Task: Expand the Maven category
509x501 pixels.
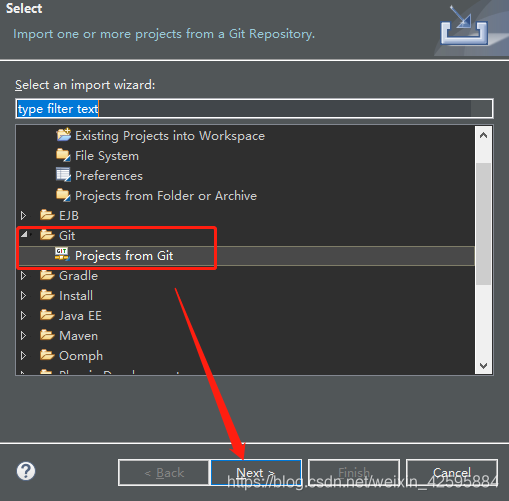Action: tap(23, 336)
